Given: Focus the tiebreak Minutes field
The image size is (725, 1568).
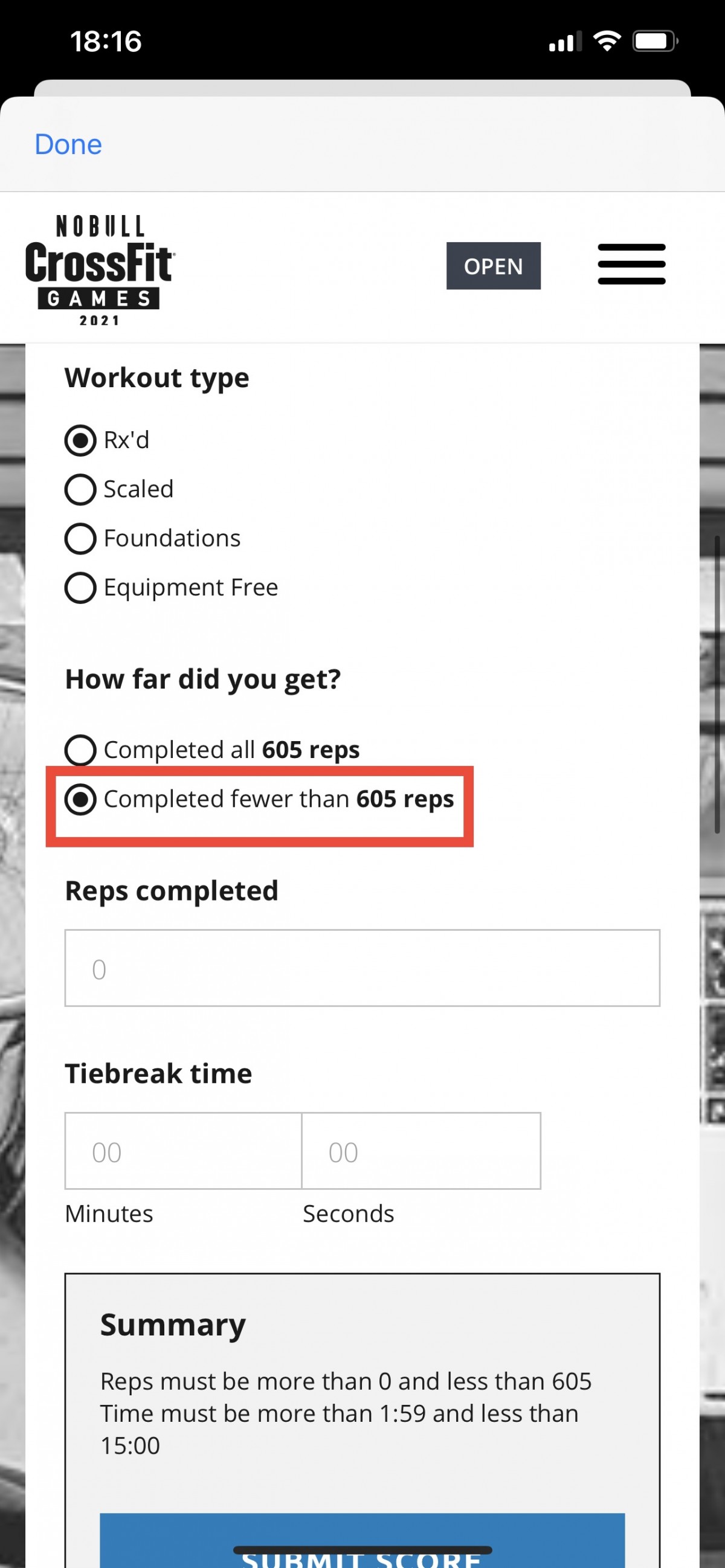Looking at the screenshot, I should [183, 1151].
